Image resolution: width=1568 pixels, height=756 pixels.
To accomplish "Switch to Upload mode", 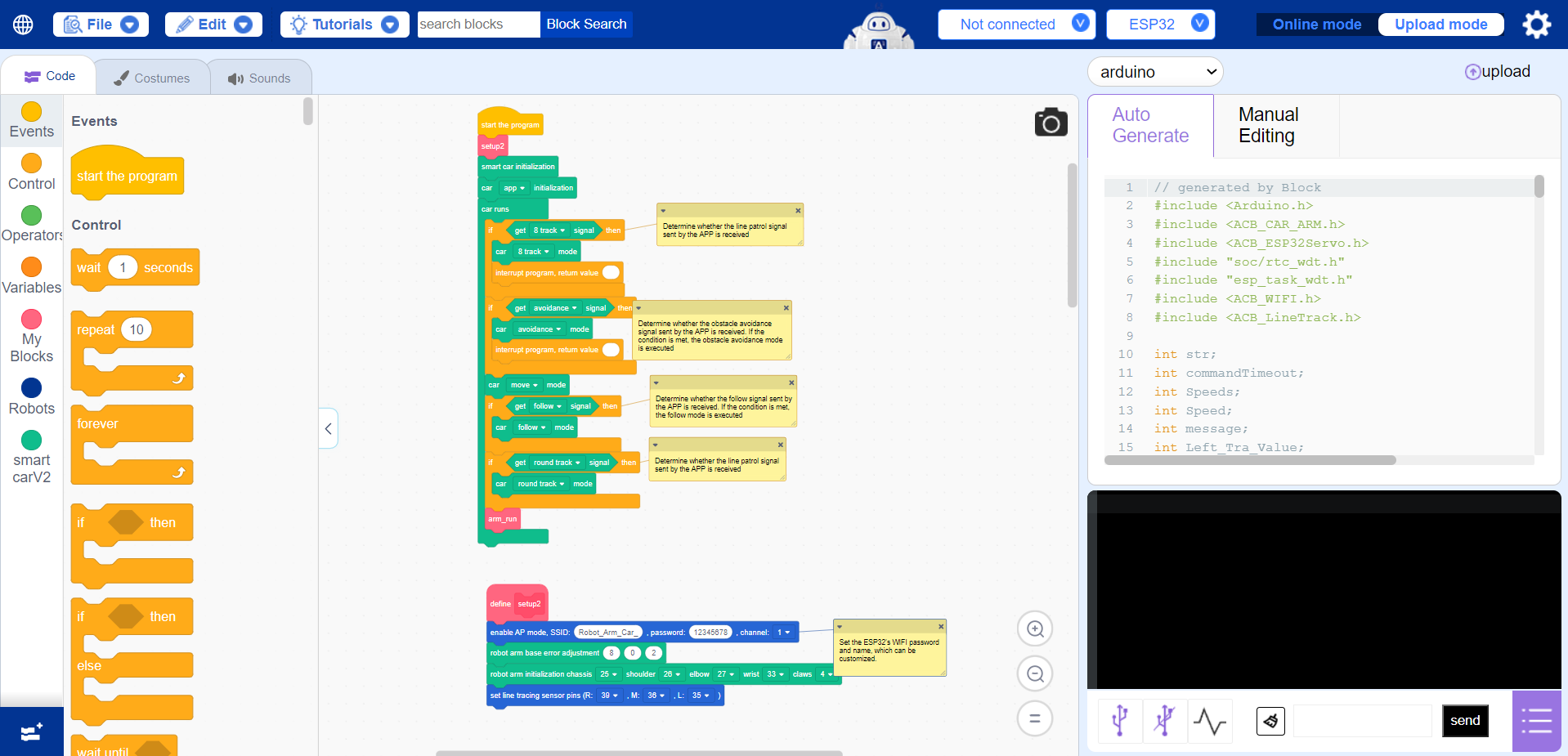I will pyautogui.click(x=1440, y=25).
